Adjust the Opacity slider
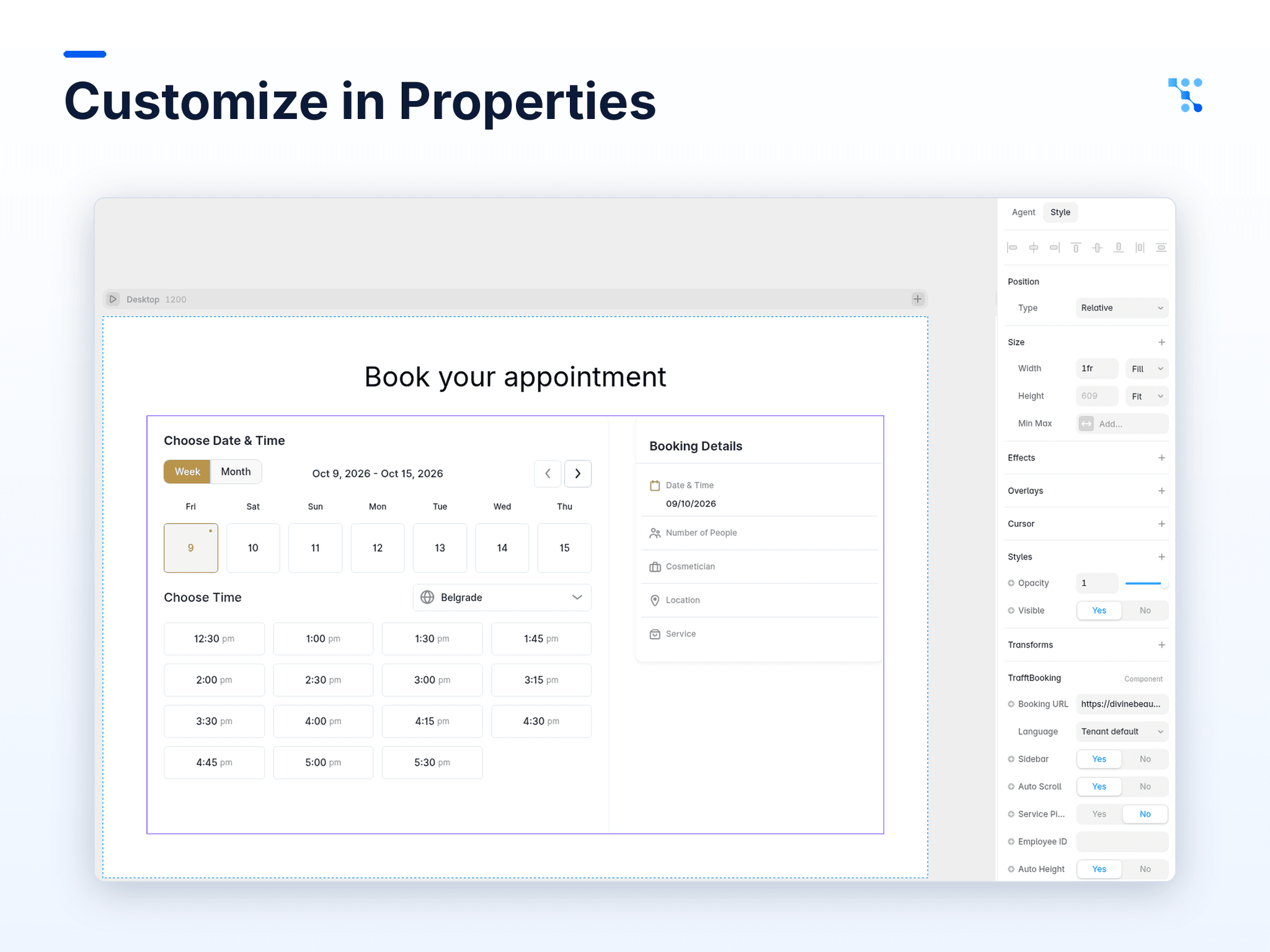The height and width of the screenshot is (952, 1270). [1147, 583]
